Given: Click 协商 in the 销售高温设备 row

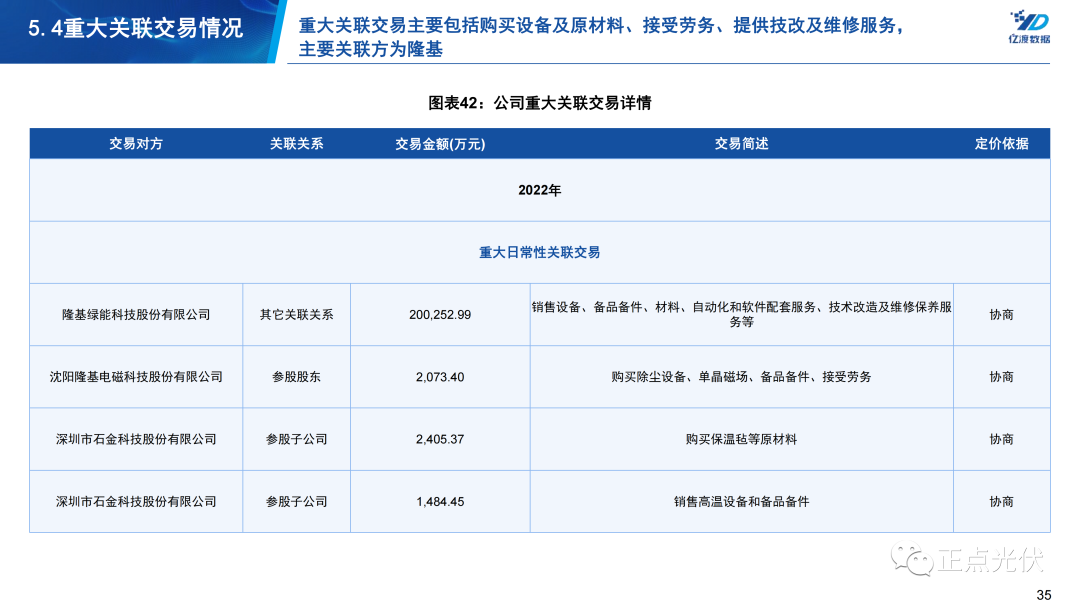Looking at the screenshot, I should pyautogui.click(x=1001, y=502).
